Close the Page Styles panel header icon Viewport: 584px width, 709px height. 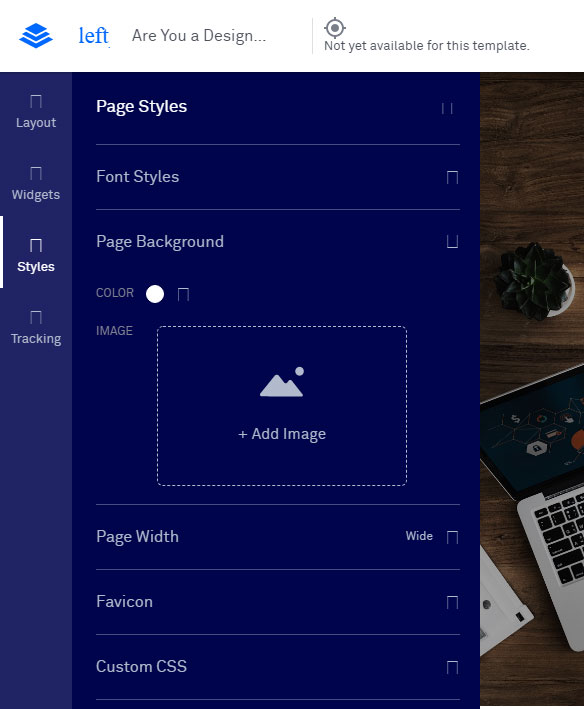tap(447, 109)
